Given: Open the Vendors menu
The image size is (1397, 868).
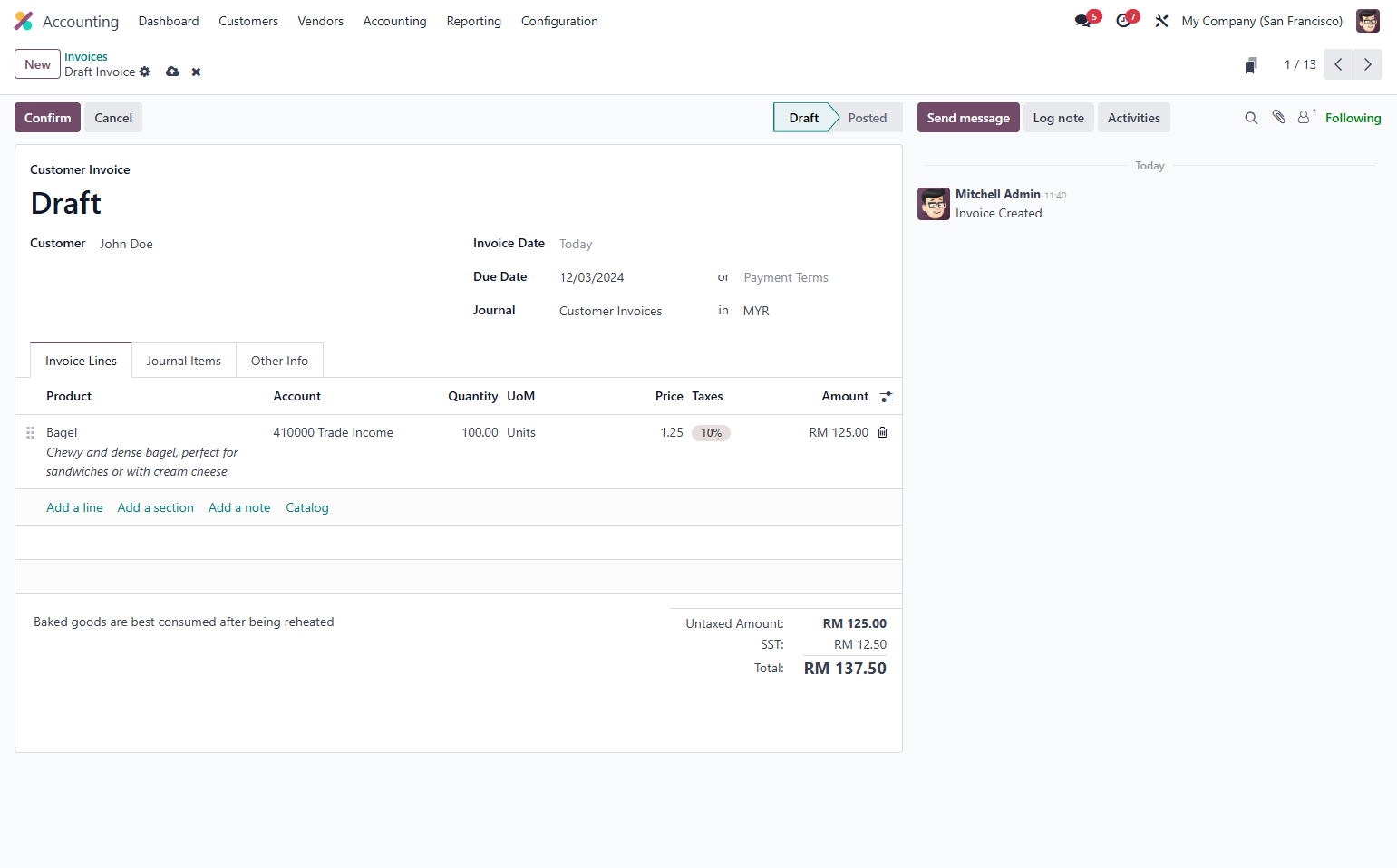Looking at the screenshot, I should point(320,21).
